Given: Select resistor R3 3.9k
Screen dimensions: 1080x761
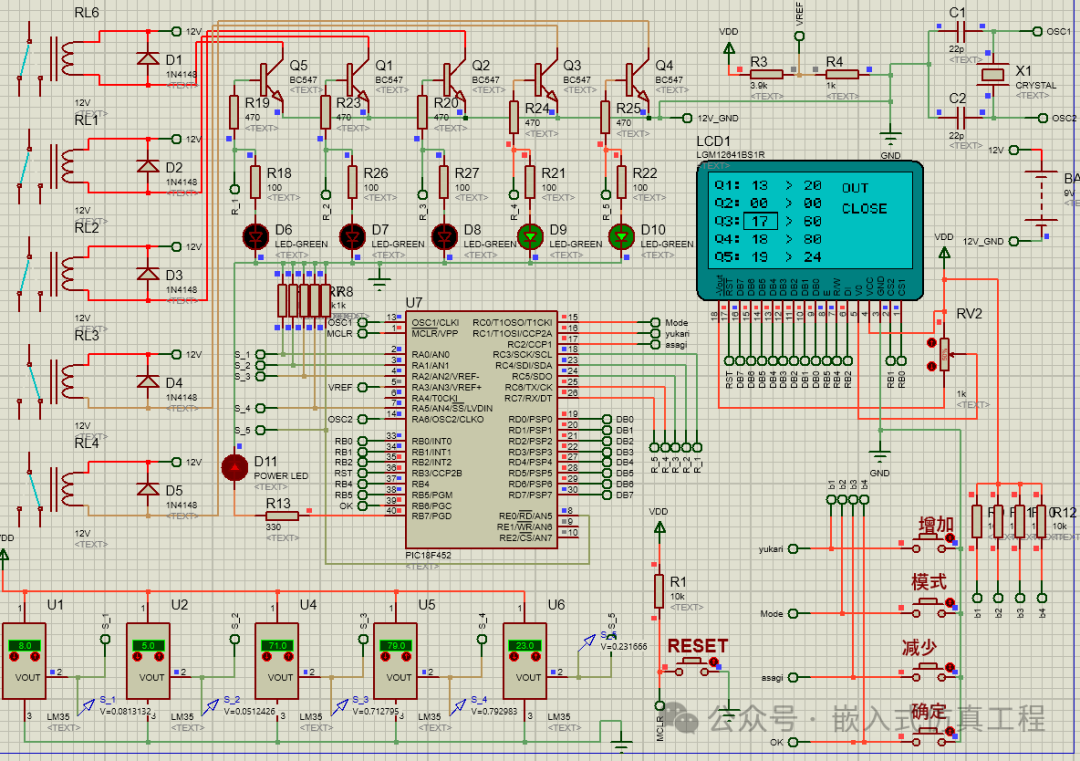Looking at the screenshot, I should pyautogui.click(x=767, y=74).
